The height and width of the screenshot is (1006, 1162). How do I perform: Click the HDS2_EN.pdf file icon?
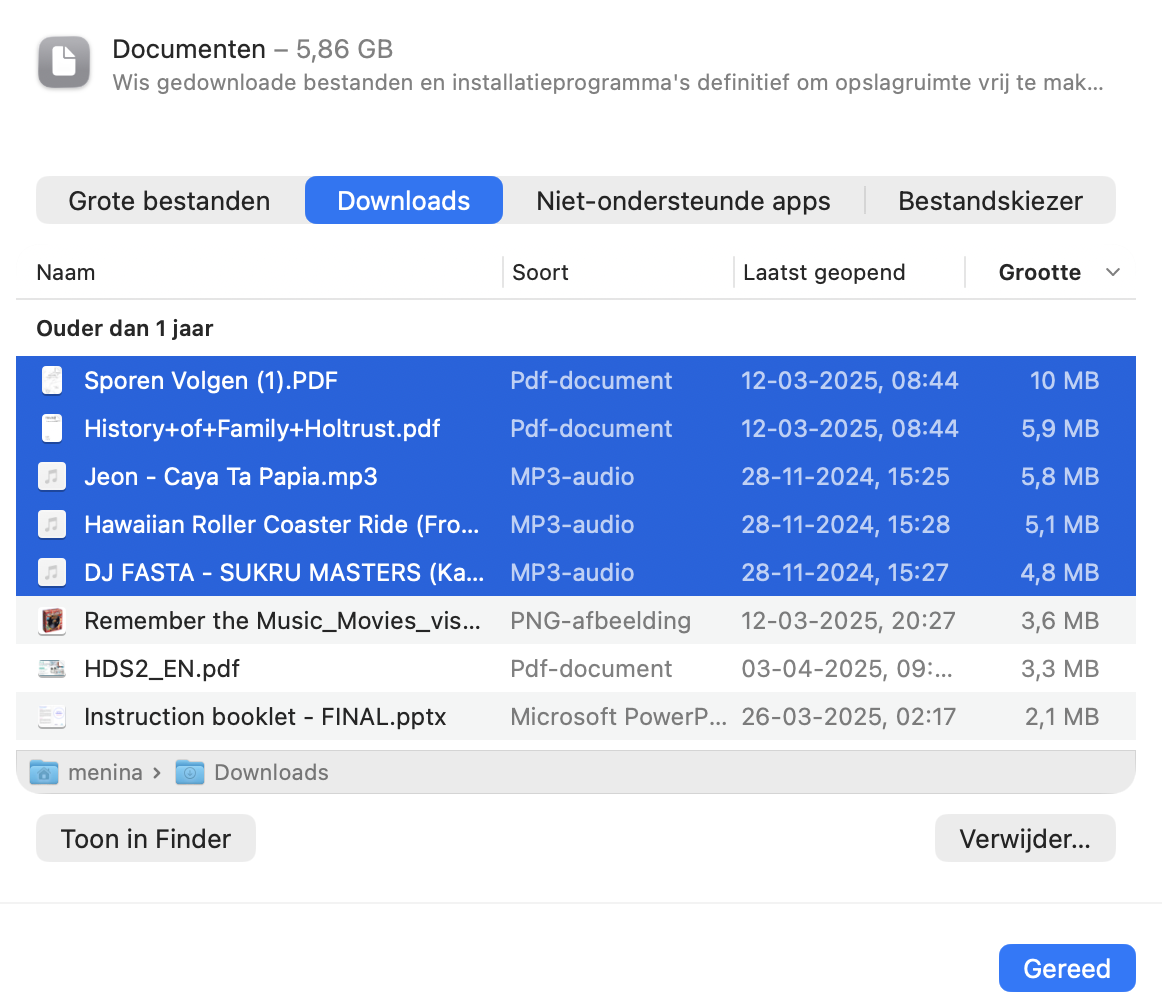coord(51,668)
